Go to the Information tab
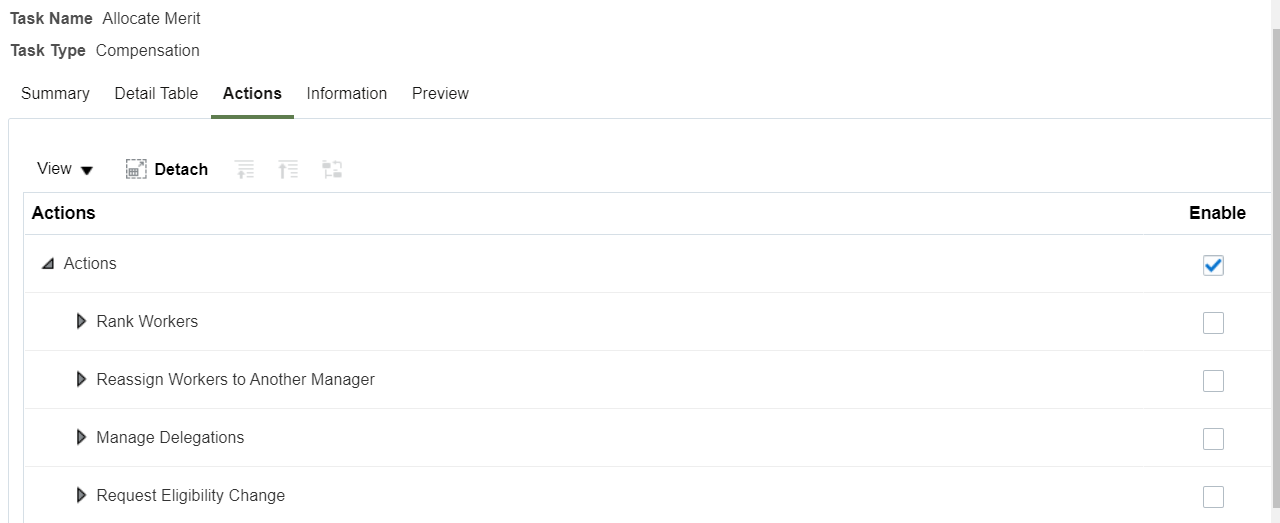Screen dimensions: 1280x523 pos(346,94)
